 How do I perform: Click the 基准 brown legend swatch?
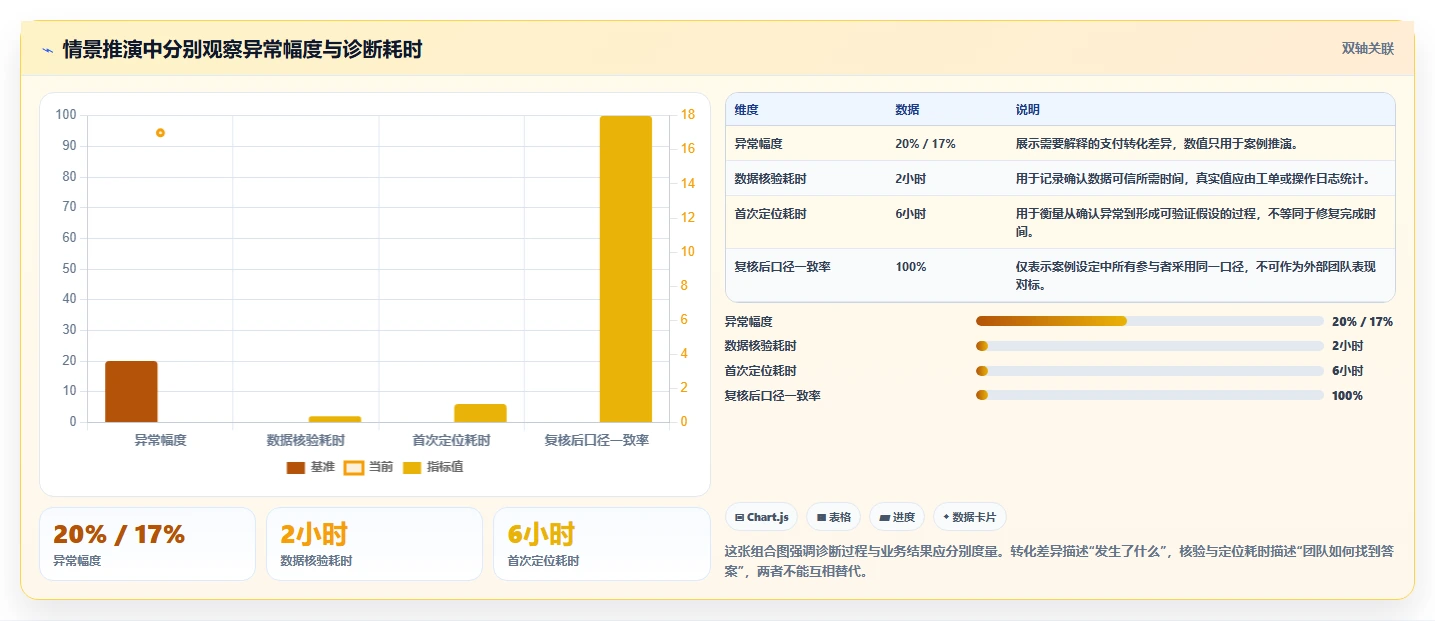point(295,468)
